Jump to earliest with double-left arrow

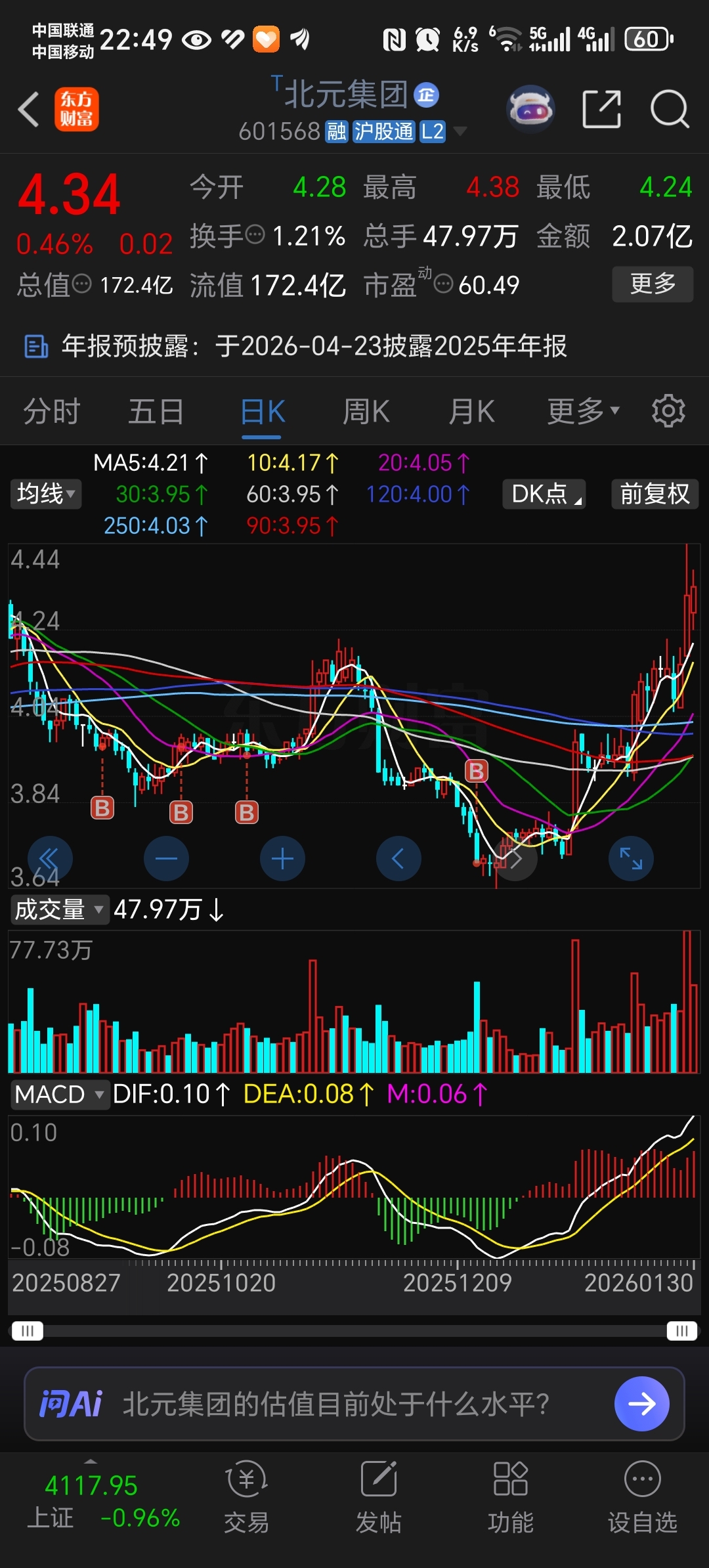pyautogui.click(x=50, y=859)
